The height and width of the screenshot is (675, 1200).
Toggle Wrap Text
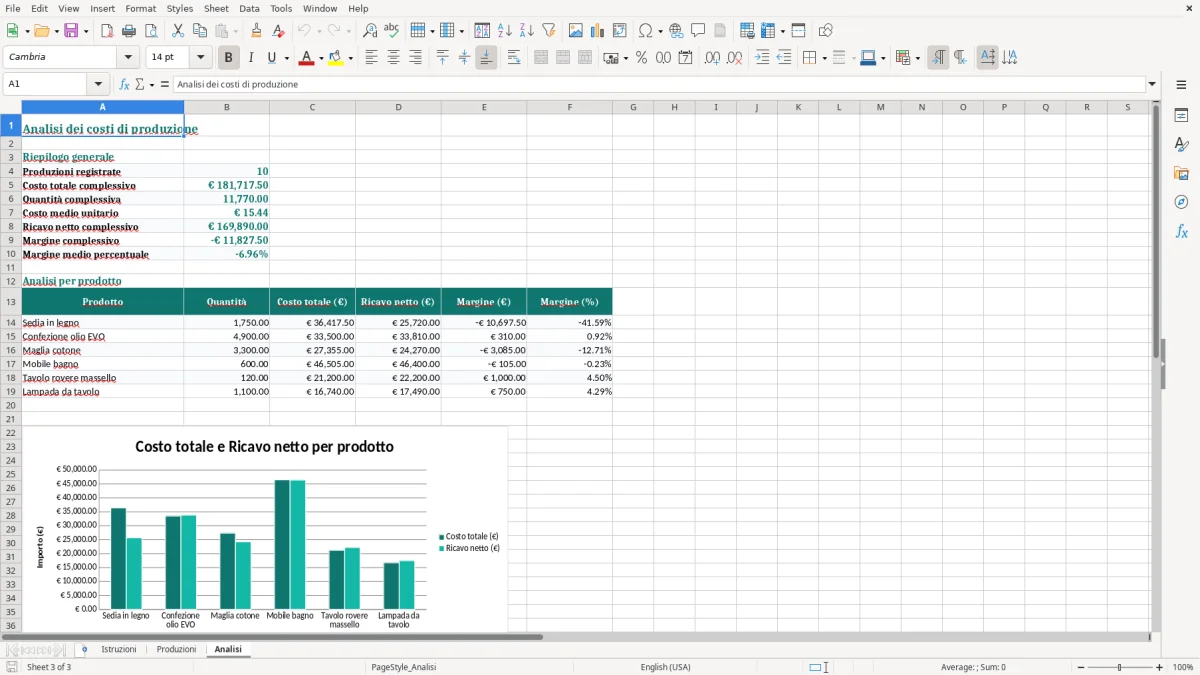(514, 58)
